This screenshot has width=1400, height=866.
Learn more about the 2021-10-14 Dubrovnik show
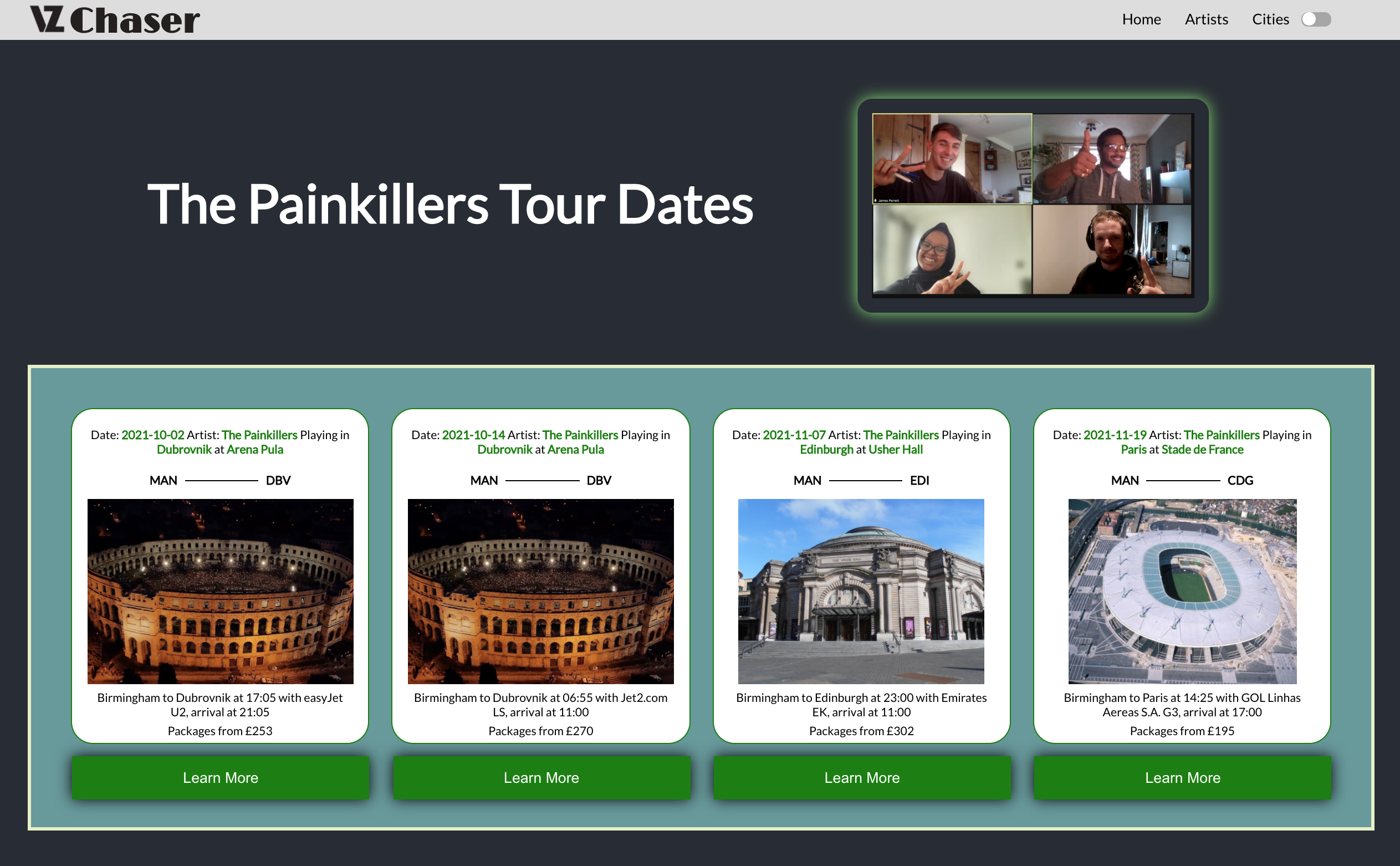[541, 777]
